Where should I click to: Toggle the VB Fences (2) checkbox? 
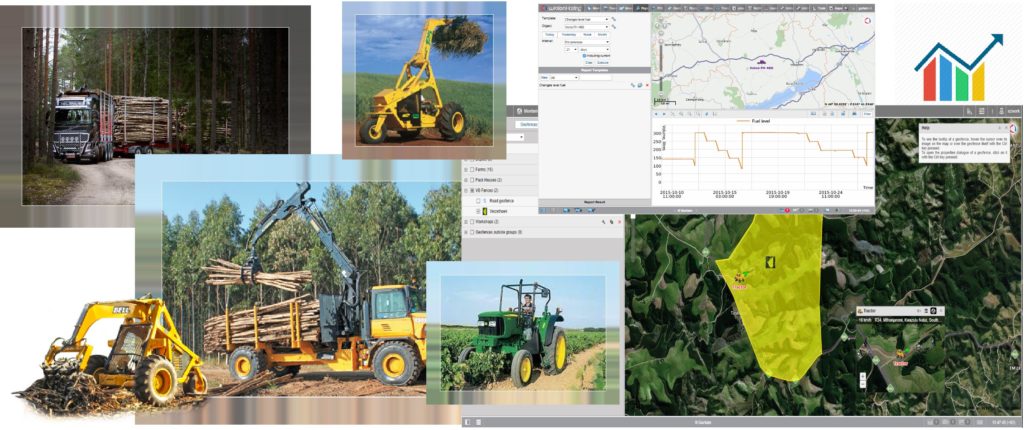click(x=472, y=190)
